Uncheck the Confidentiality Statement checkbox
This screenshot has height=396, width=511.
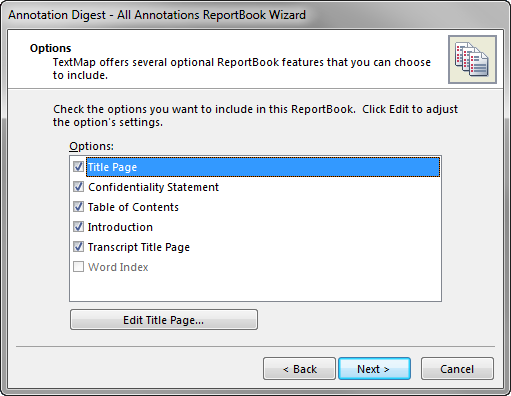click(78, 187)
